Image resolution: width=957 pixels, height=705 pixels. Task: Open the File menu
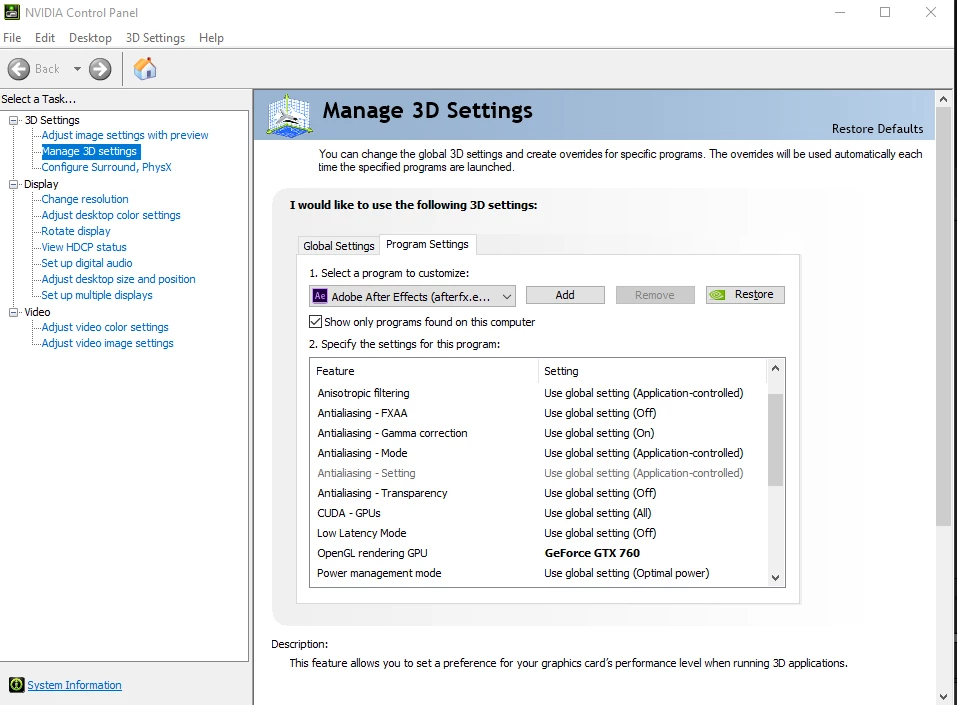point(12,38)
